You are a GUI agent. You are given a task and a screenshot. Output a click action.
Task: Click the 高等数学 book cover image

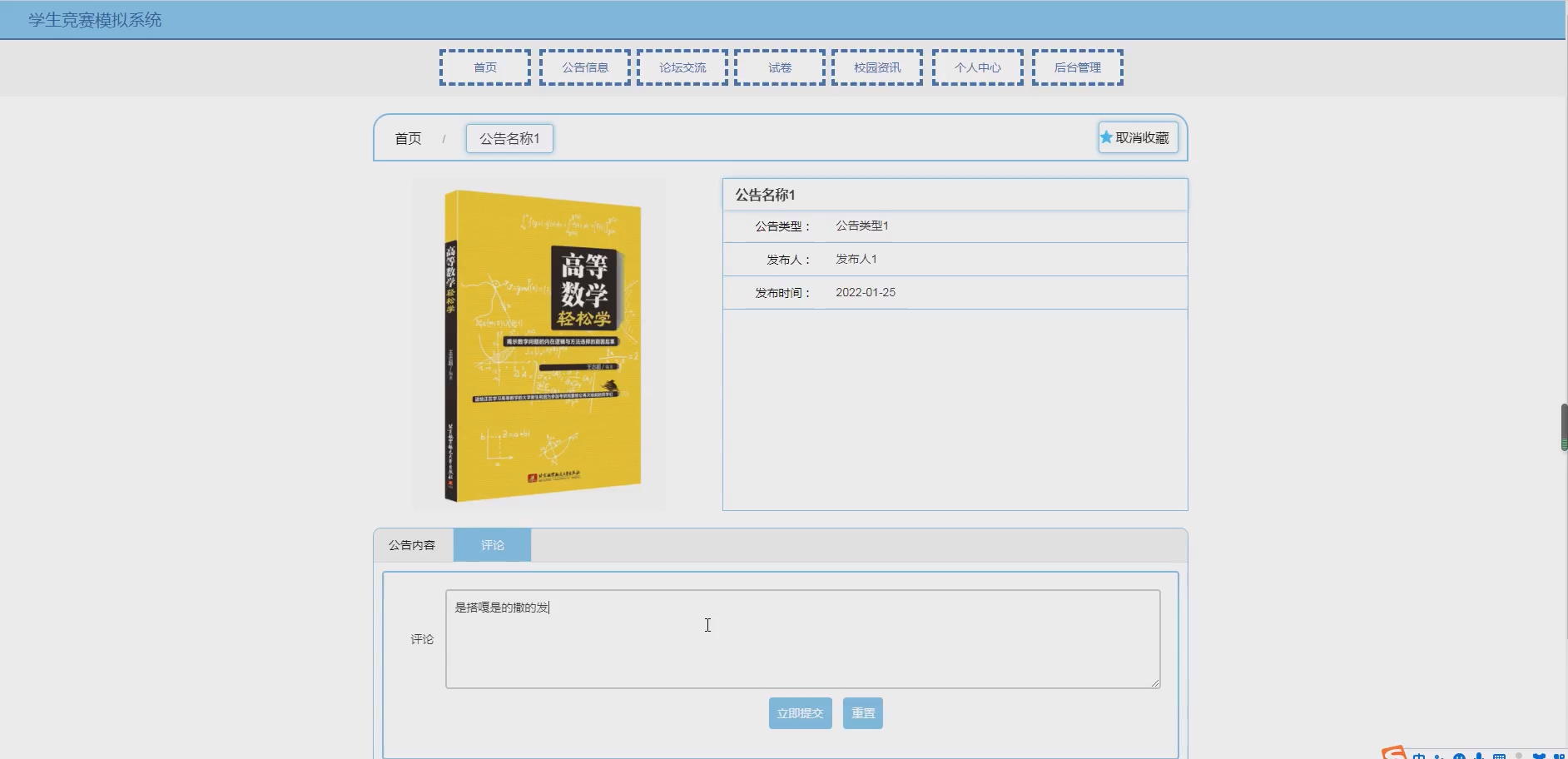tap(539, 344)
